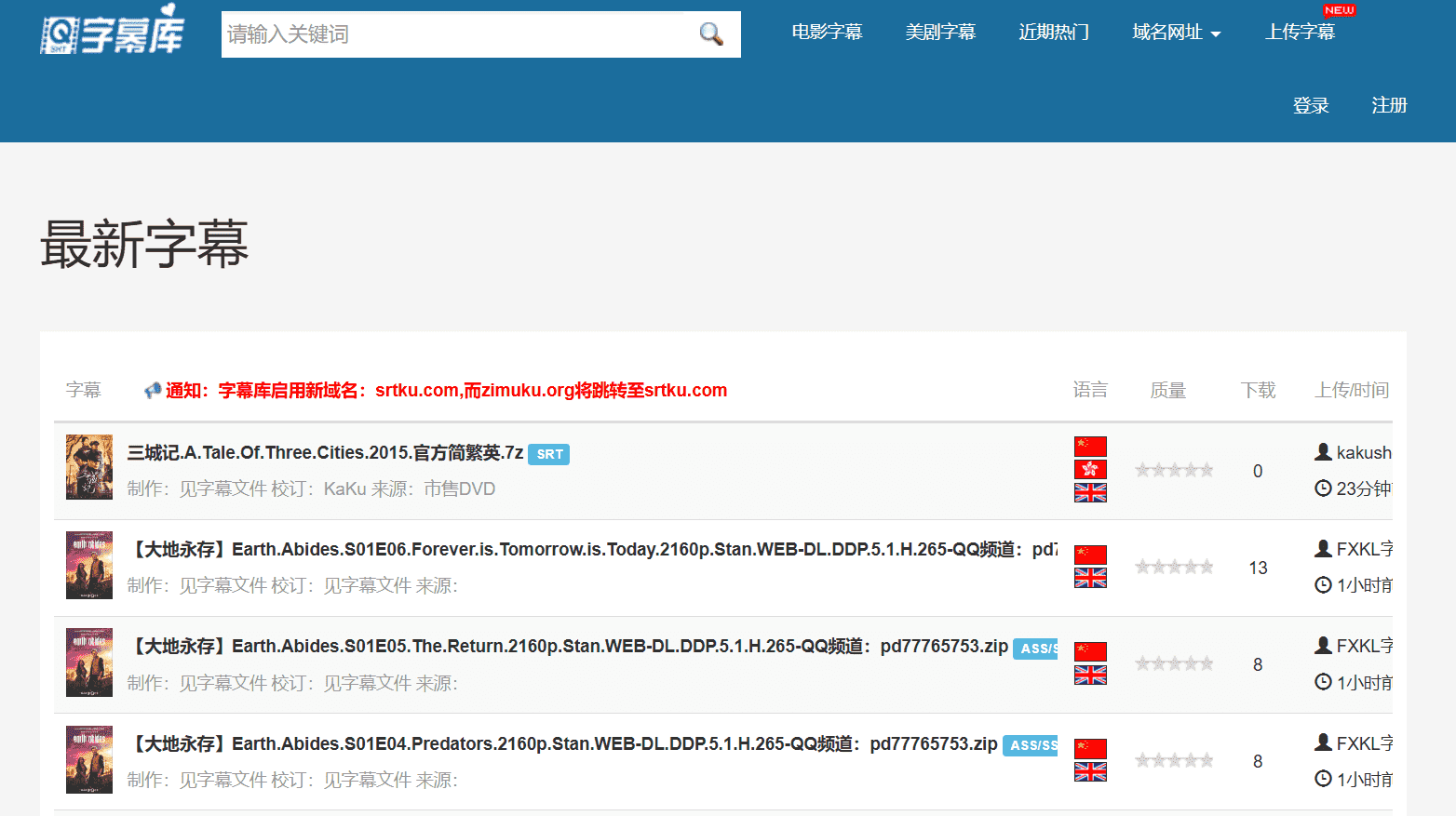Open Earth.Abides.S01E05 The.Return subtitle link
This screenshot has height=816, width=1456.
click(x=568, y=647)
